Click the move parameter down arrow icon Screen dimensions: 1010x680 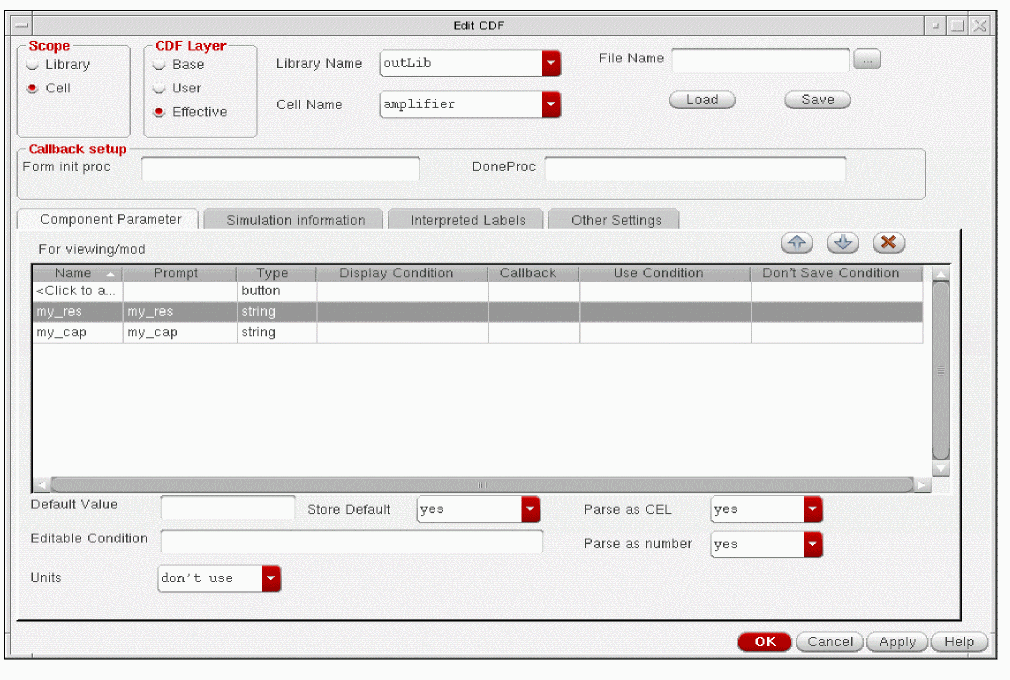pos(843,243)
